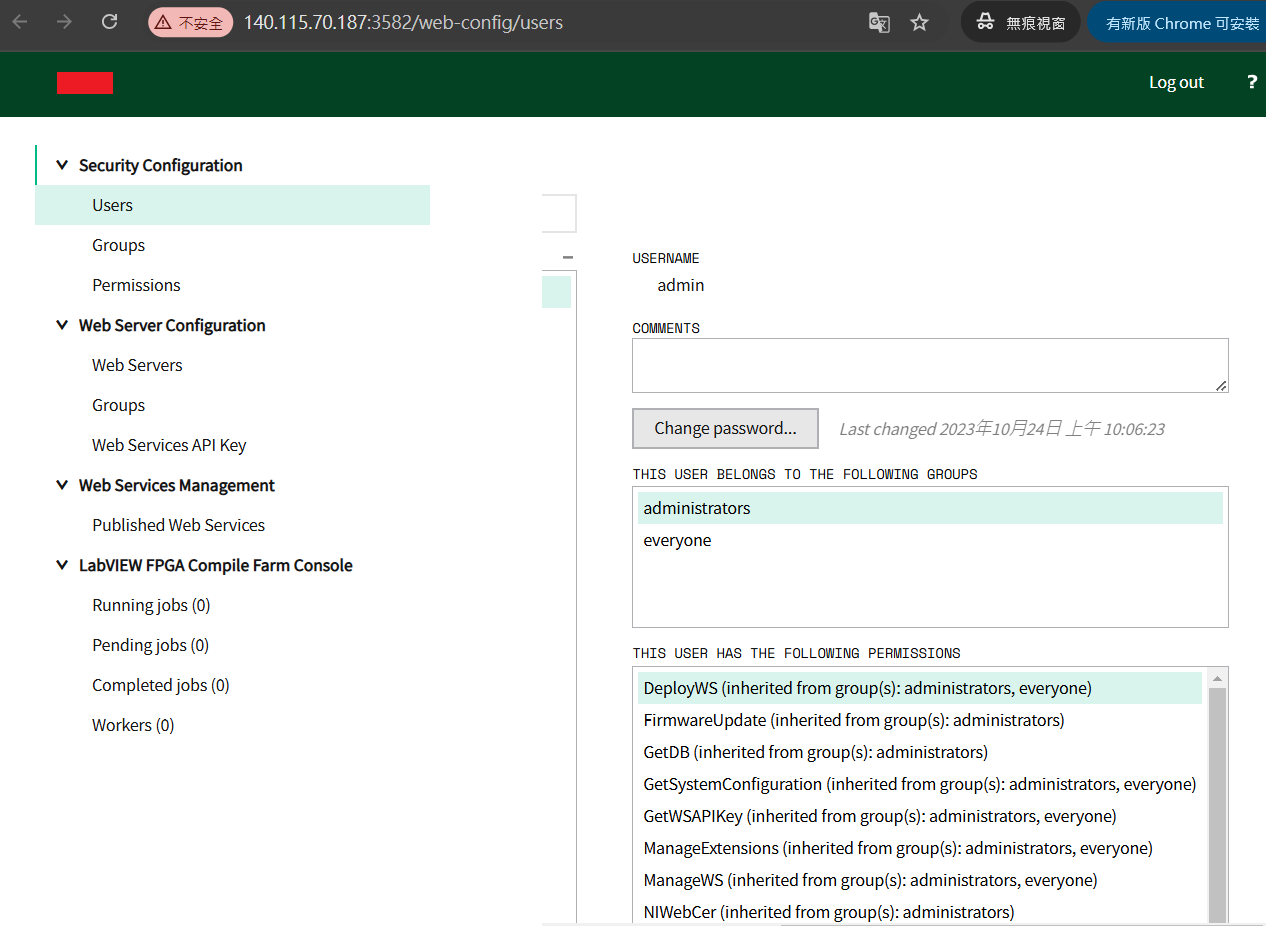Select the administrators group entry

point(930,508)
